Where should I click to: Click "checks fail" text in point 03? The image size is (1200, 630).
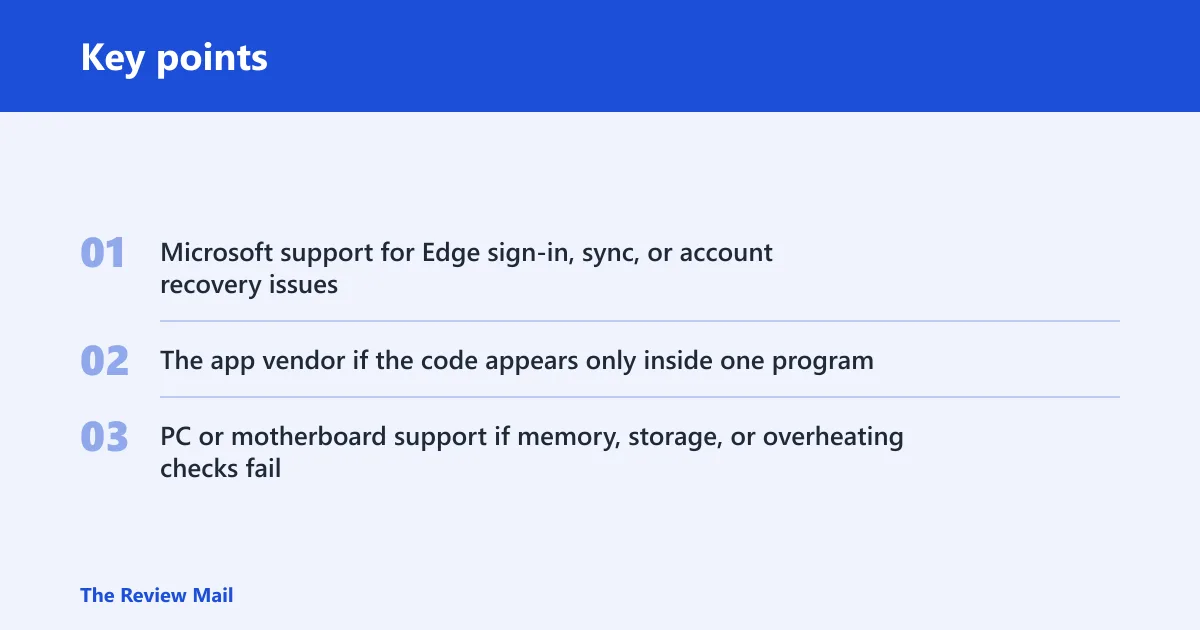220,468
